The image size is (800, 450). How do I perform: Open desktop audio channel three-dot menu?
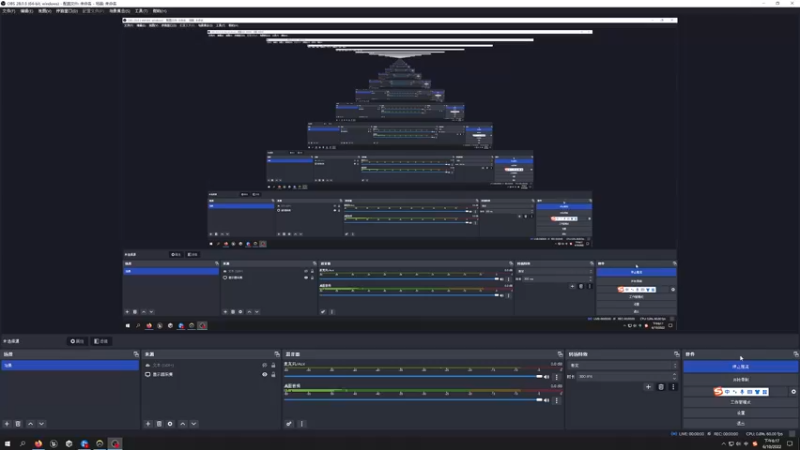coord(557,400)
